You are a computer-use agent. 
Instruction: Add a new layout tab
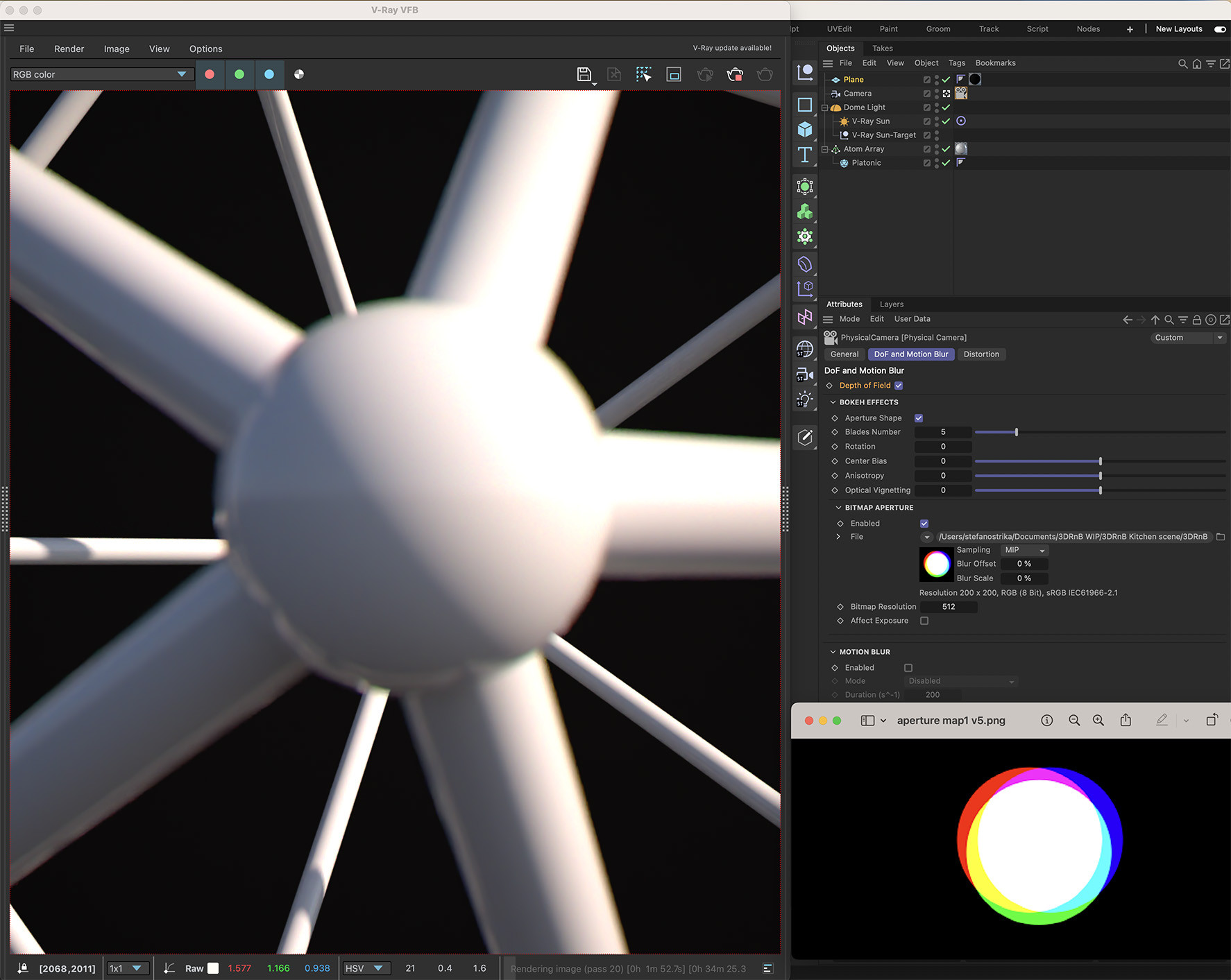coord(1130,29)
